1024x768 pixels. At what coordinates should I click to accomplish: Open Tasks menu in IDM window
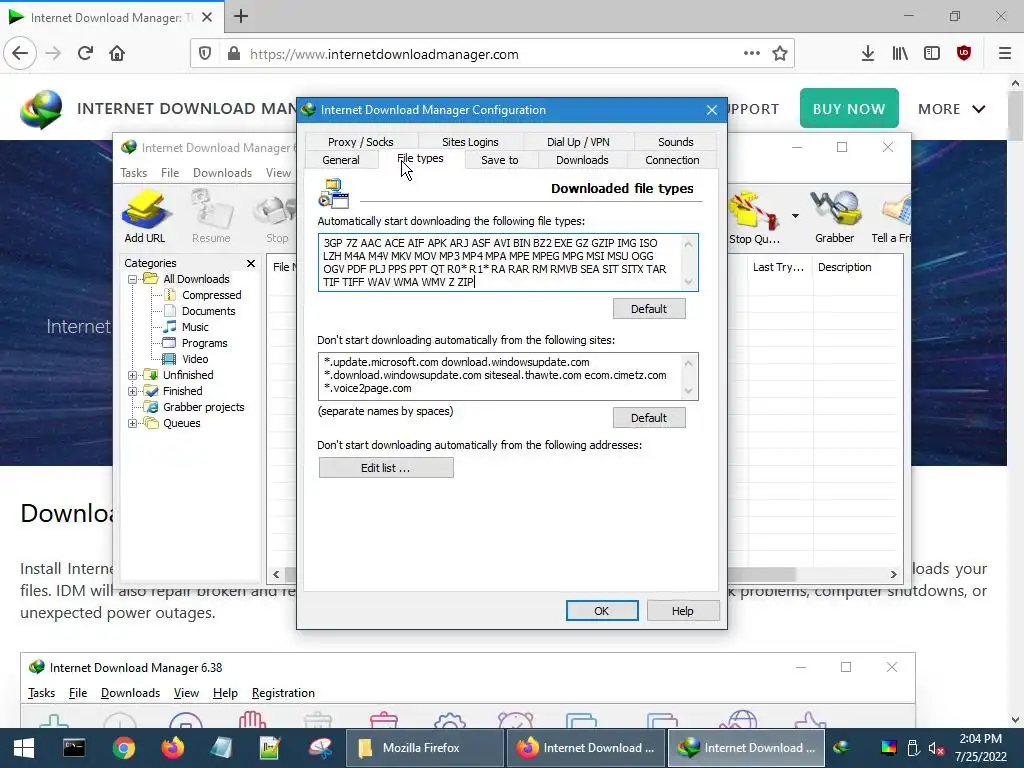134,173
